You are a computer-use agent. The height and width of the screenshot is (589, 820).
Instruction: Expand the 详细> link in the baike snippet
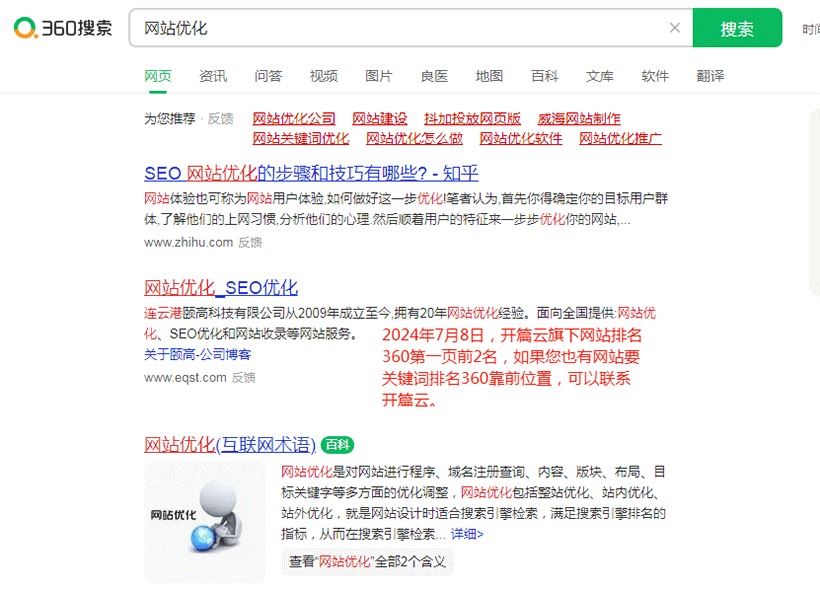[466, 534]
